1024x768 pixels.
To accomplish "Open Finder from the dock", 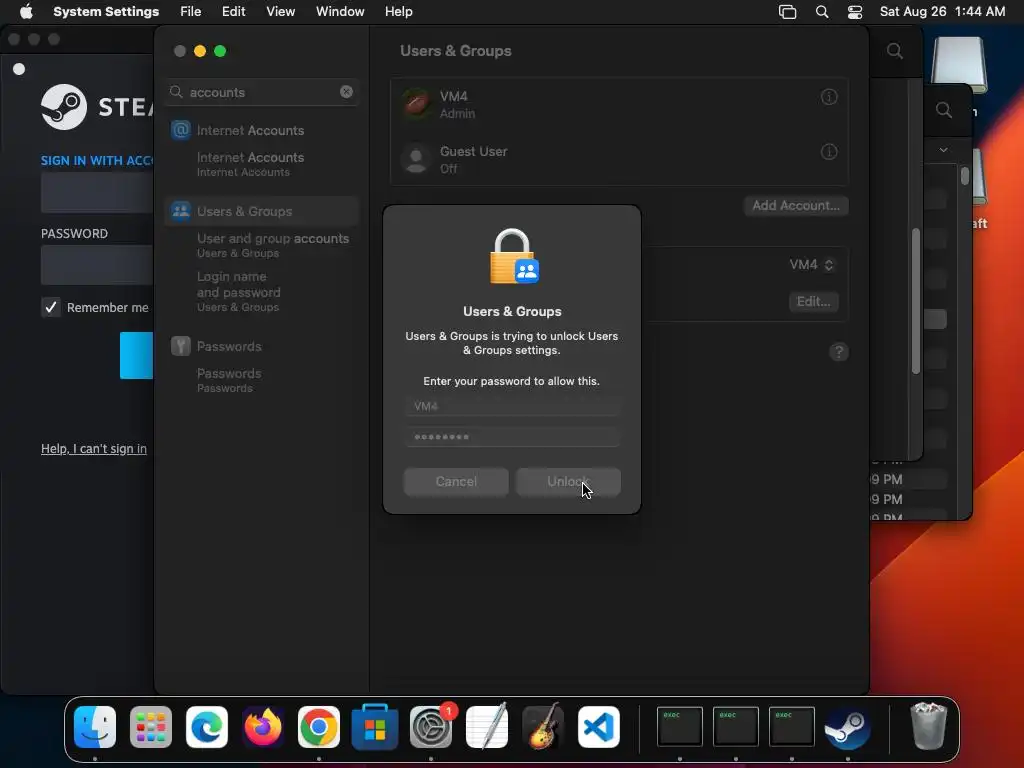I will 95,727.
